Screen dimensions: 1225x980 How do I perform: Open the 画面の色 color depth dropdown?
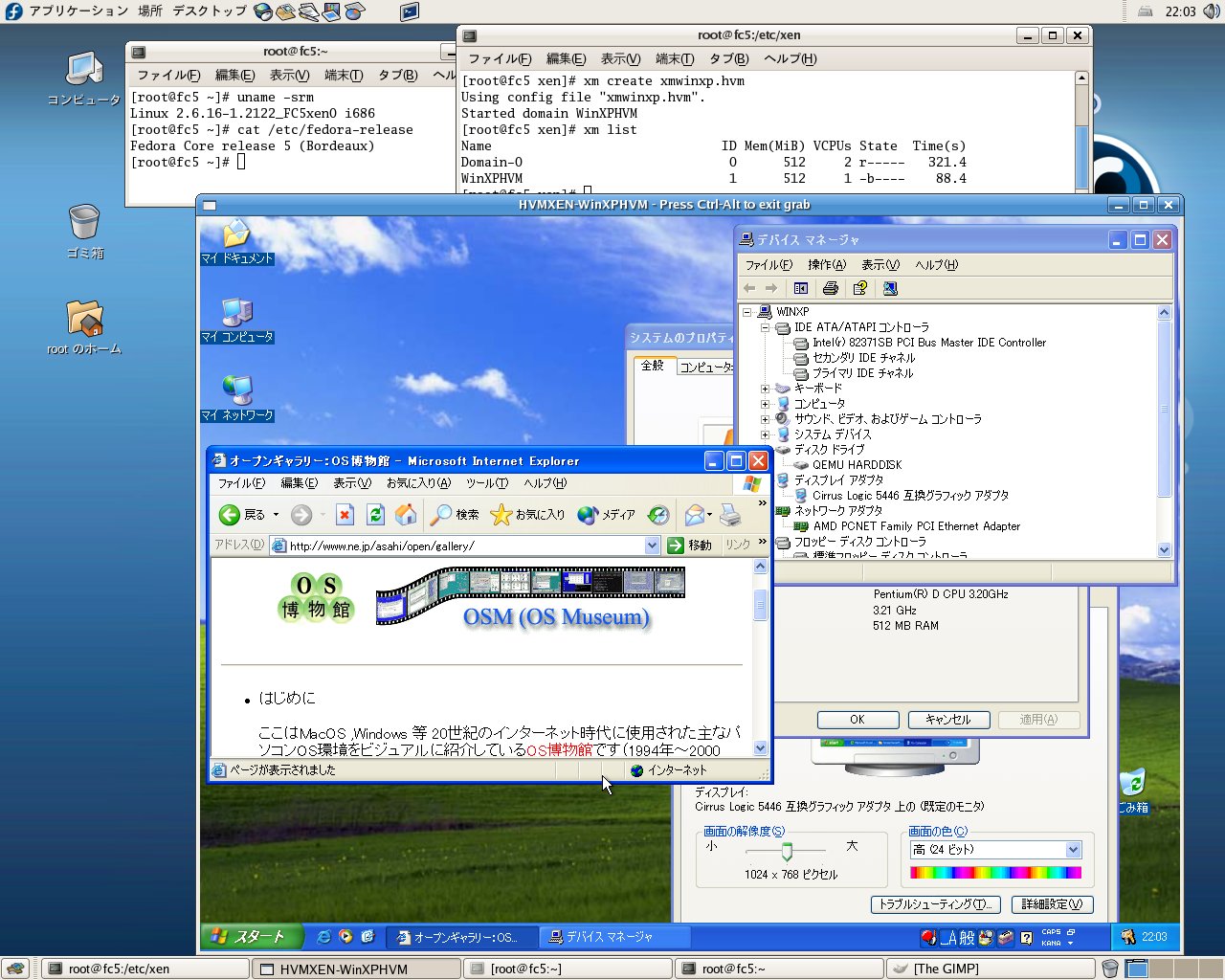pyautogui.click(x=1073, y=850)
